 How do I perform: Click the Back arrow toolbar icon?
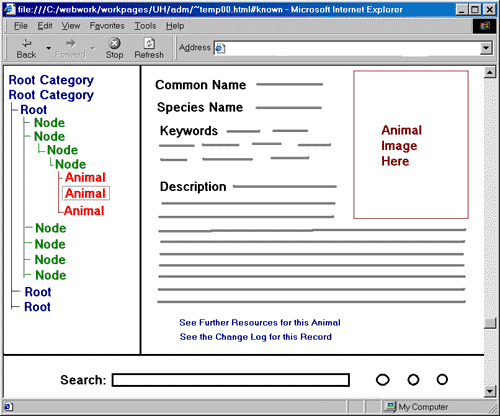(26, 43)
